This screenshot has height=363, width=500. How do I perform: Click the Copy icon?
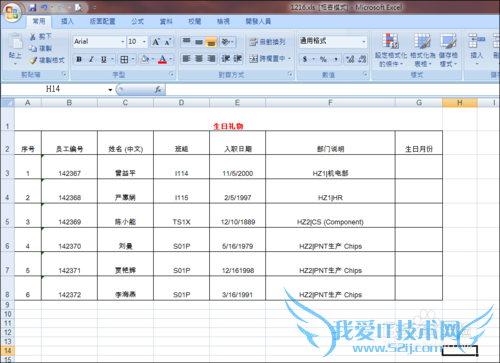point(33,48)
